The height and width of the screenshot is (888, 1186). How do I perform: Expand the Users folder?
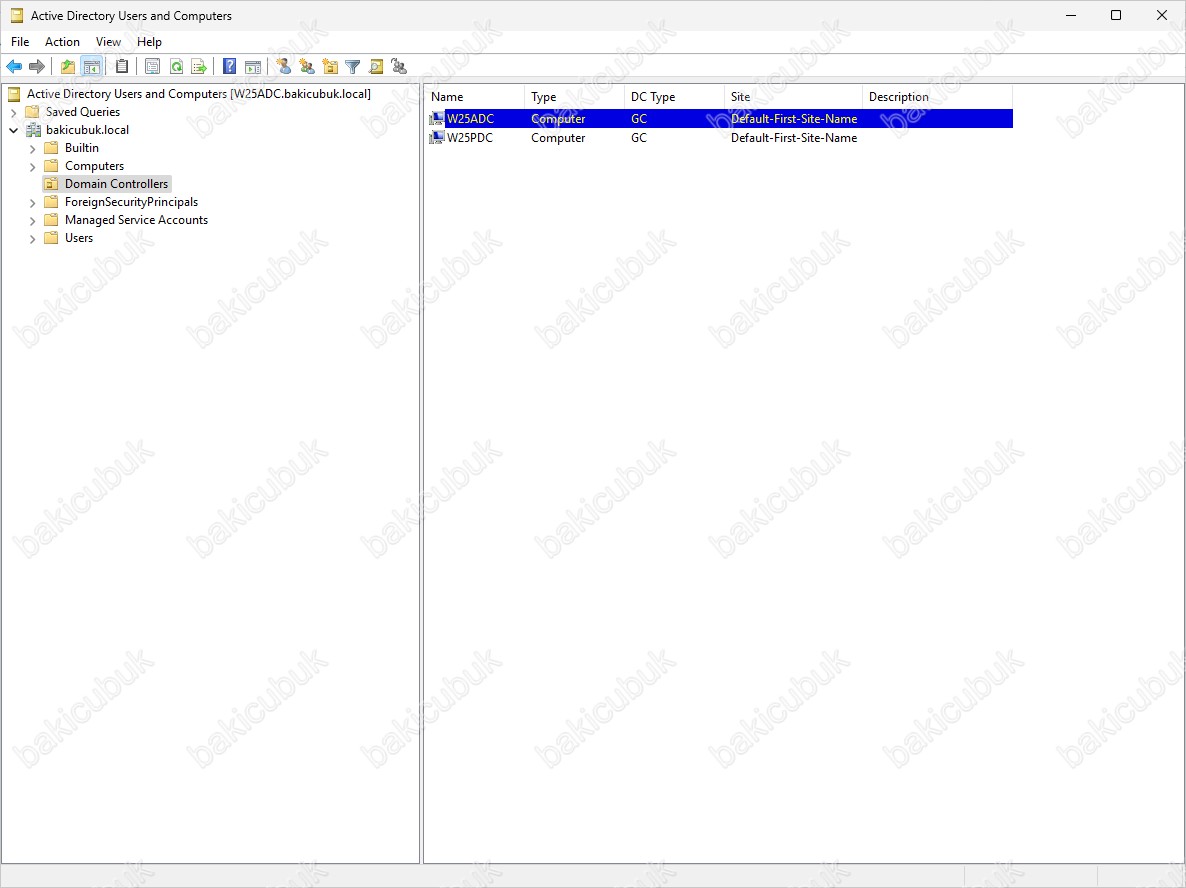tap(33, 238)
